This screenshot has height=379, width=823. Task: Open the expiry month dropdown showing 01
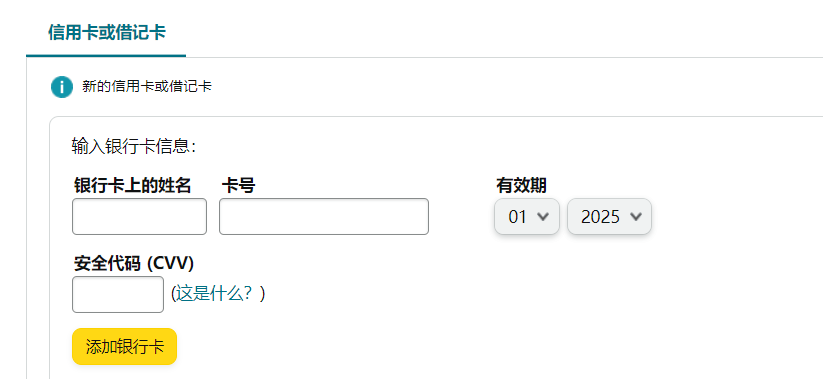coord(527,216)
